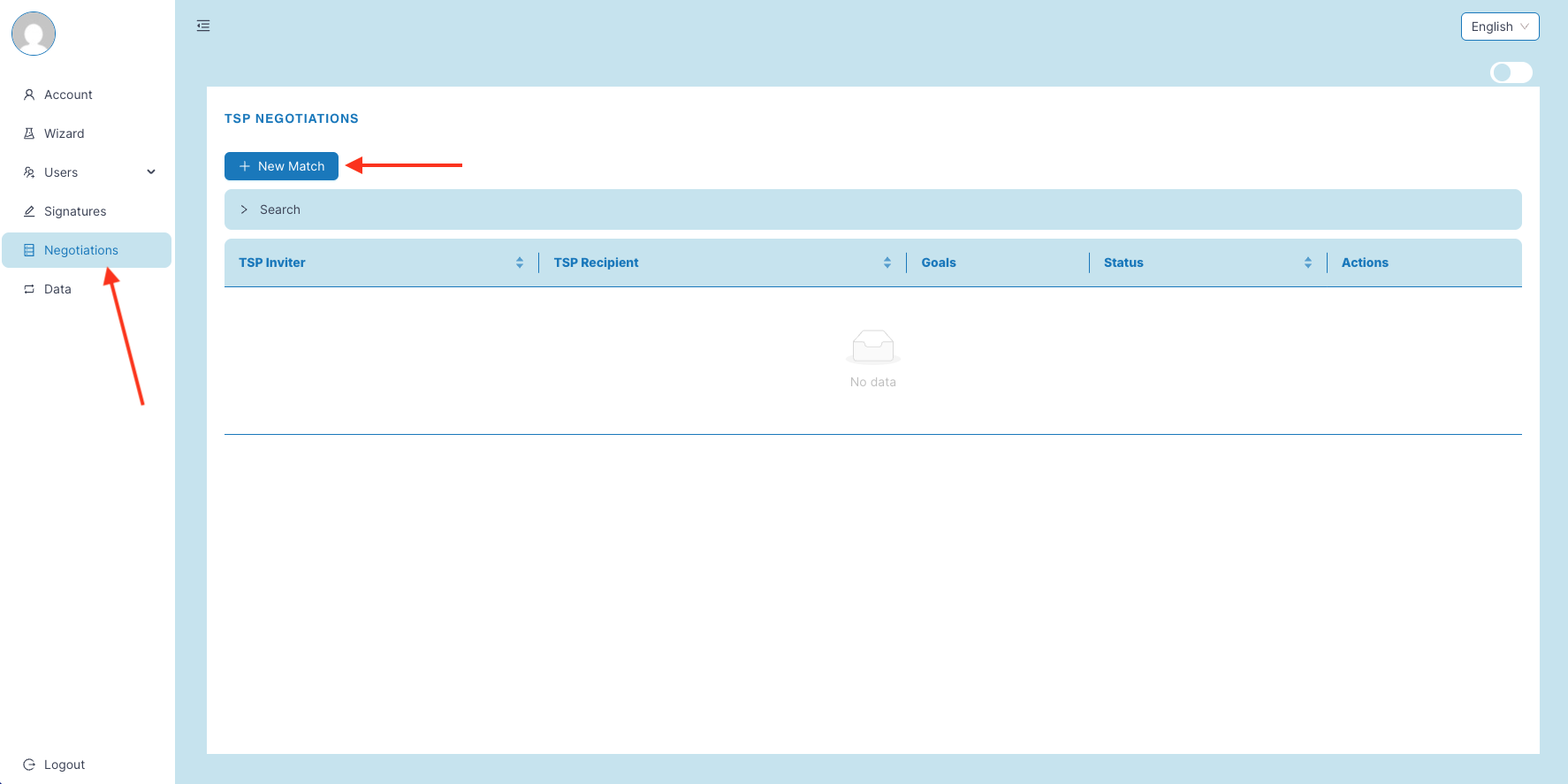Click the No data placeholder text

tap(873, 382)
